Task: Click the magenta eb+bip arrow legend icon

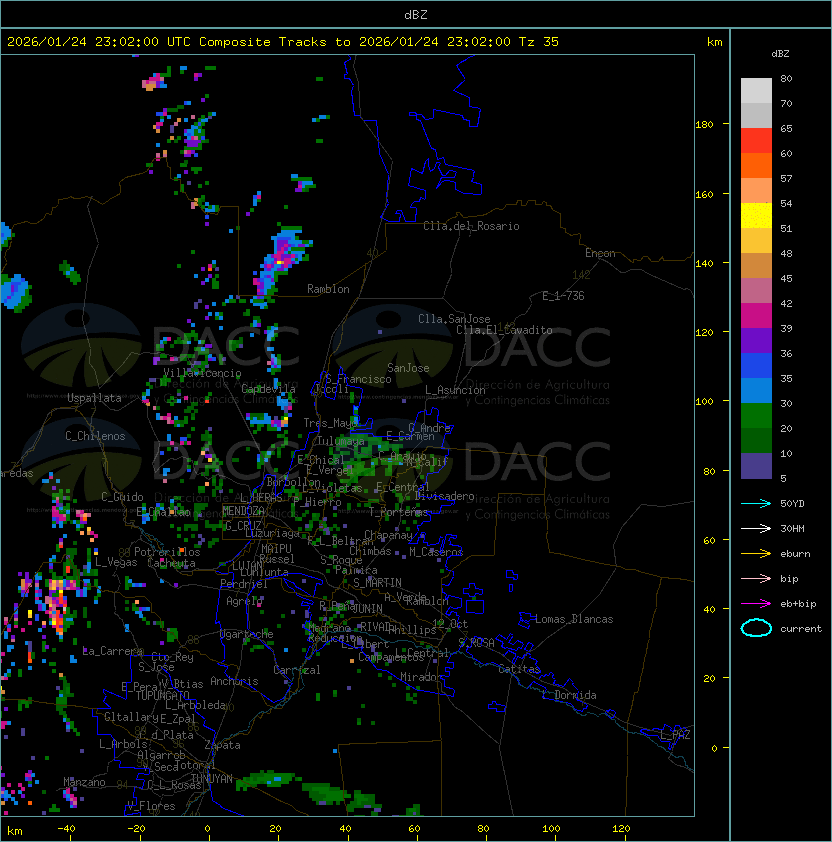Action: (x=756, y=604)
